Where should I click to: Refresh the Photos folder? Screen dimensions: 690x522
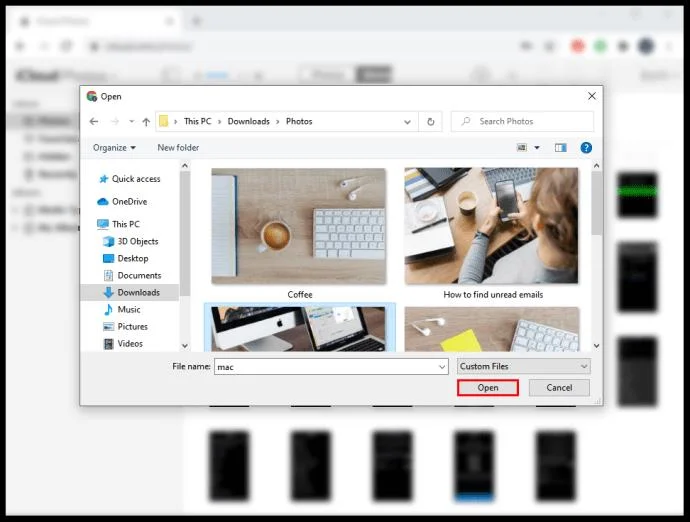tap(431, 121)
